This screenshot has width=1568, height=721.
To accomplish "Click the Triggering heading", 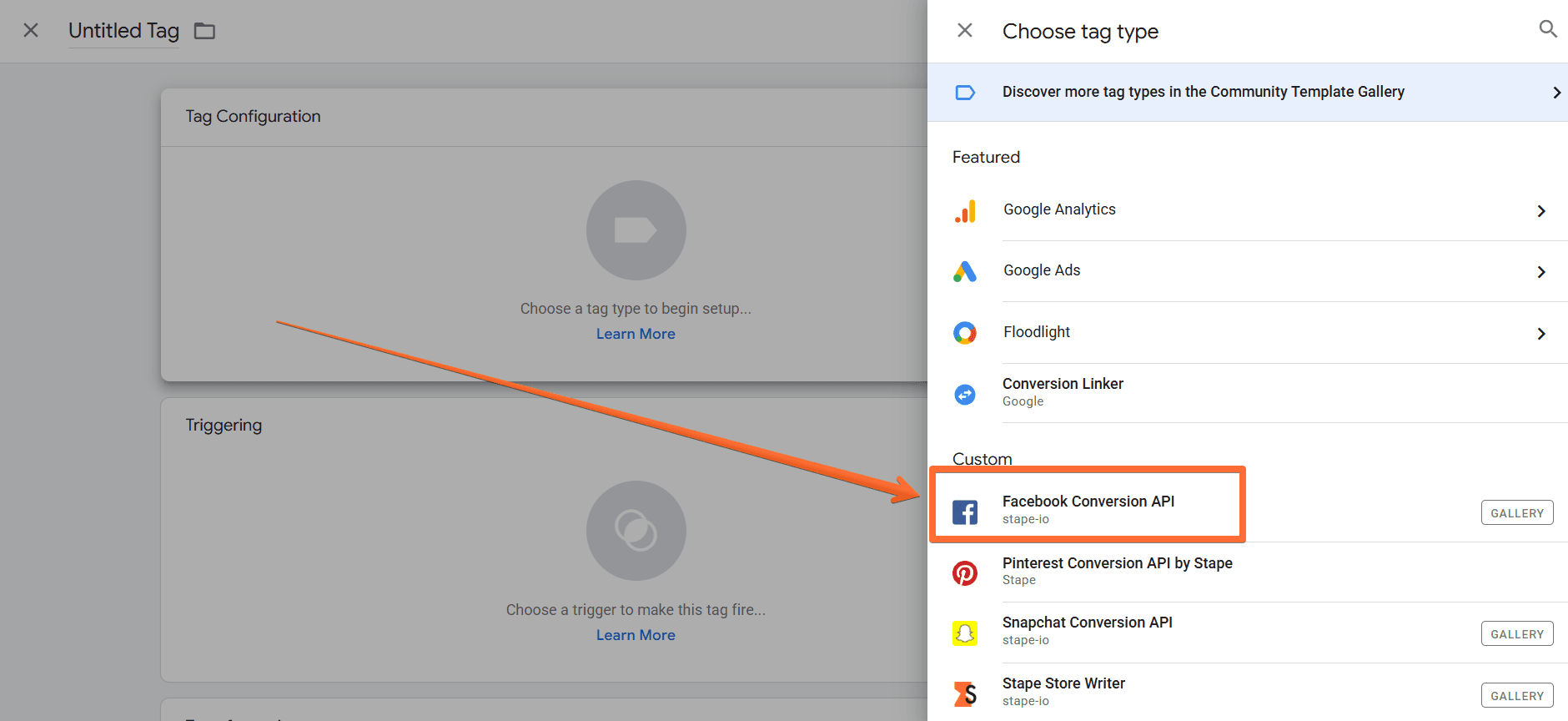I will click(224, 425).
